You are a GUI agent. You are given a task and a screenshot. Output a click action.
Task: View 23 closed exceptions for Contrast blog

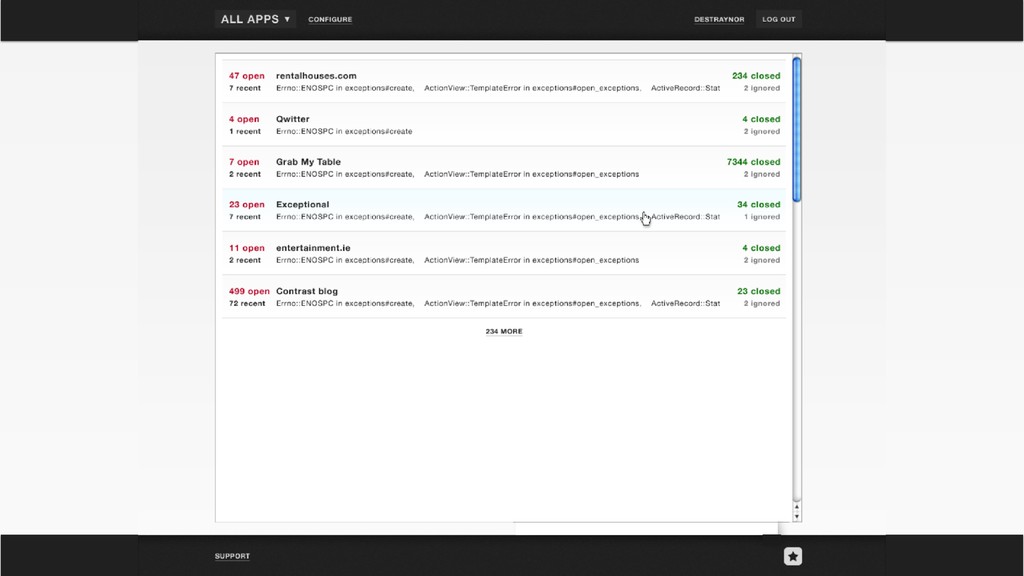(759, 291)
